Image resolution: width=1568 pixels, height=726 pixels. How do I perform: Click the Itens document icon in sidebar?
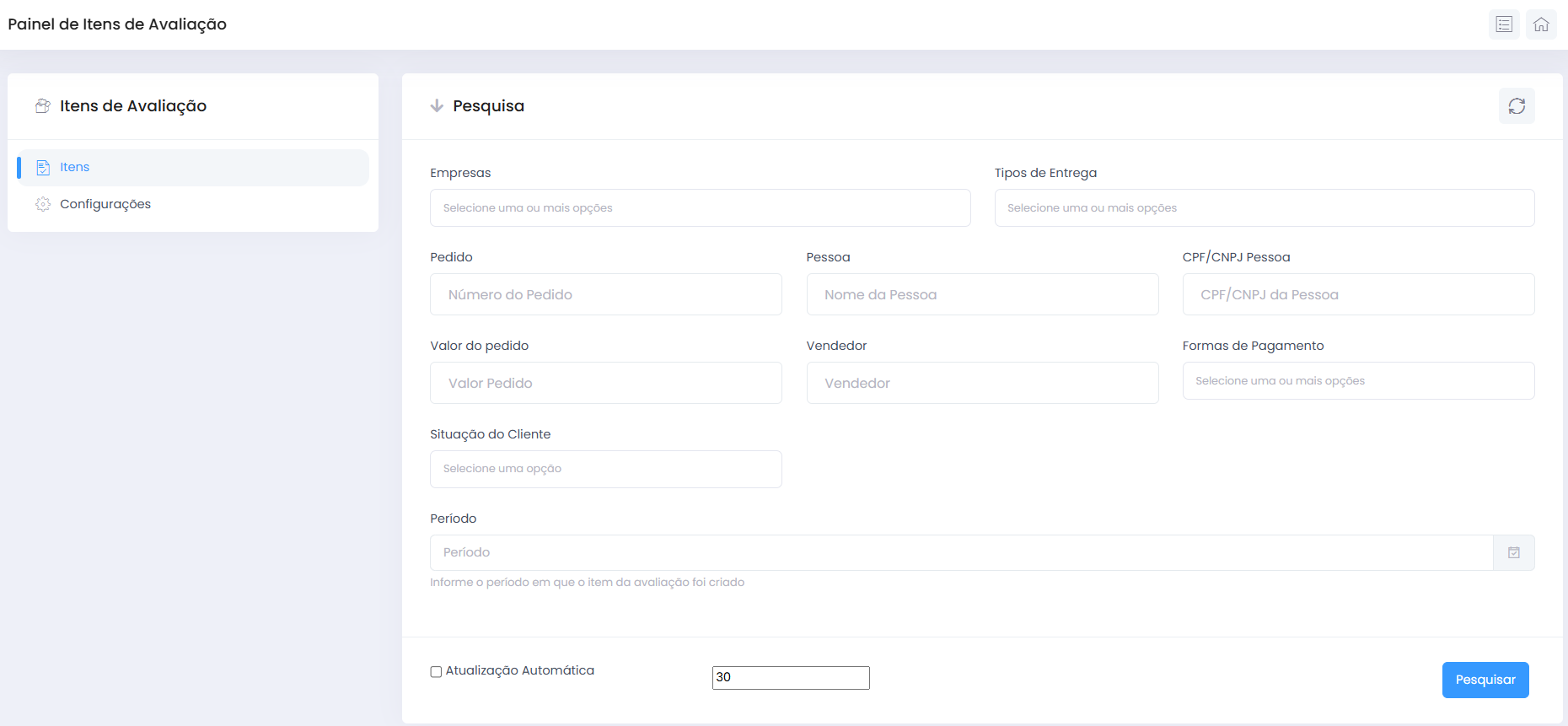(43, 168)
